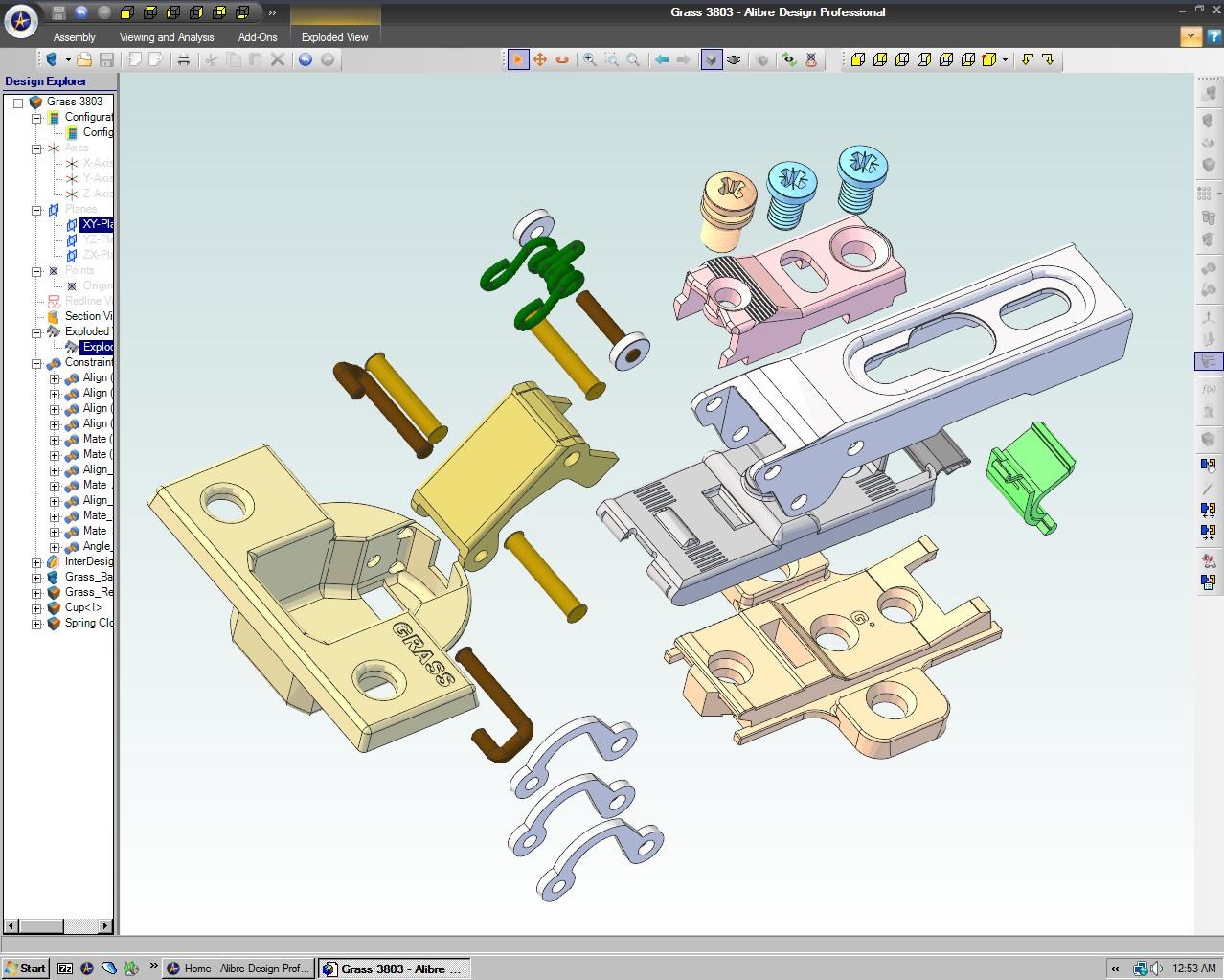The width and height of the screenshot is (1224, 980).
Task: Click the volume speaker tray icon
Action: click(1157, 969)
